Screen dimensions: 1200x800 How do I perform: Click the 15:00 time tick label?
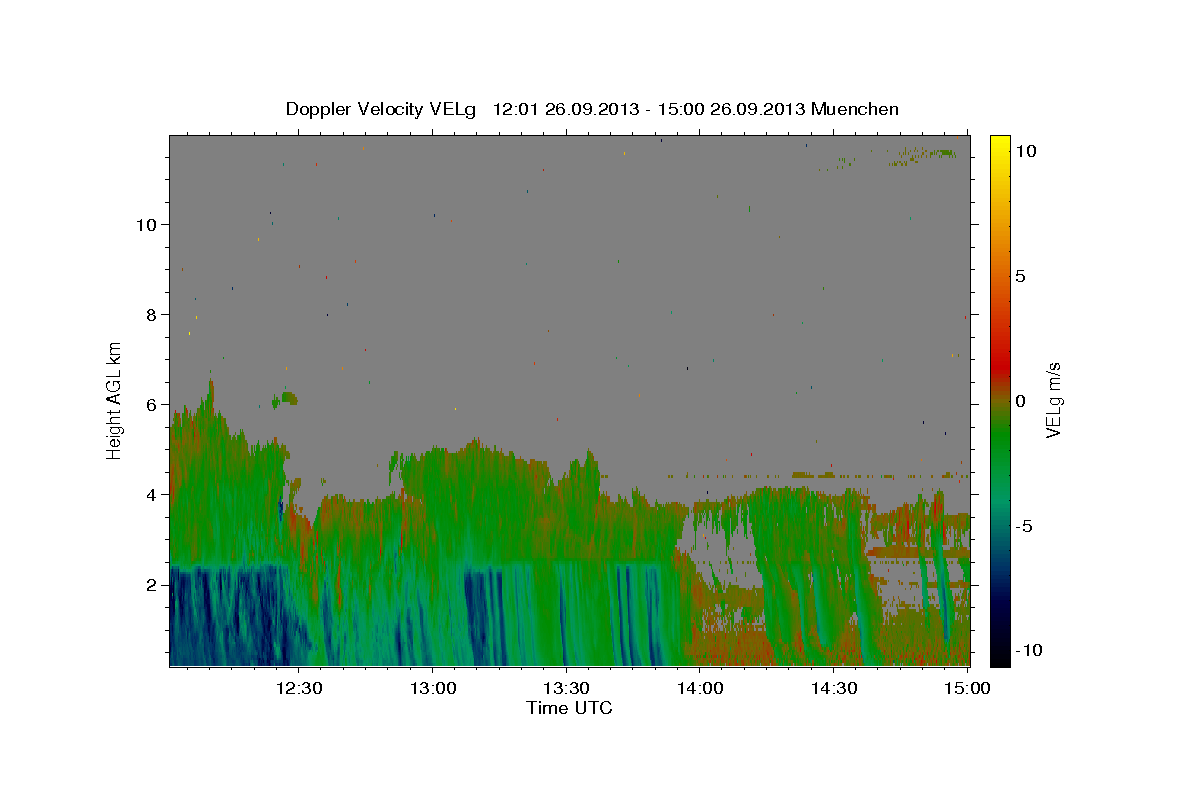[x=967, y=688]
